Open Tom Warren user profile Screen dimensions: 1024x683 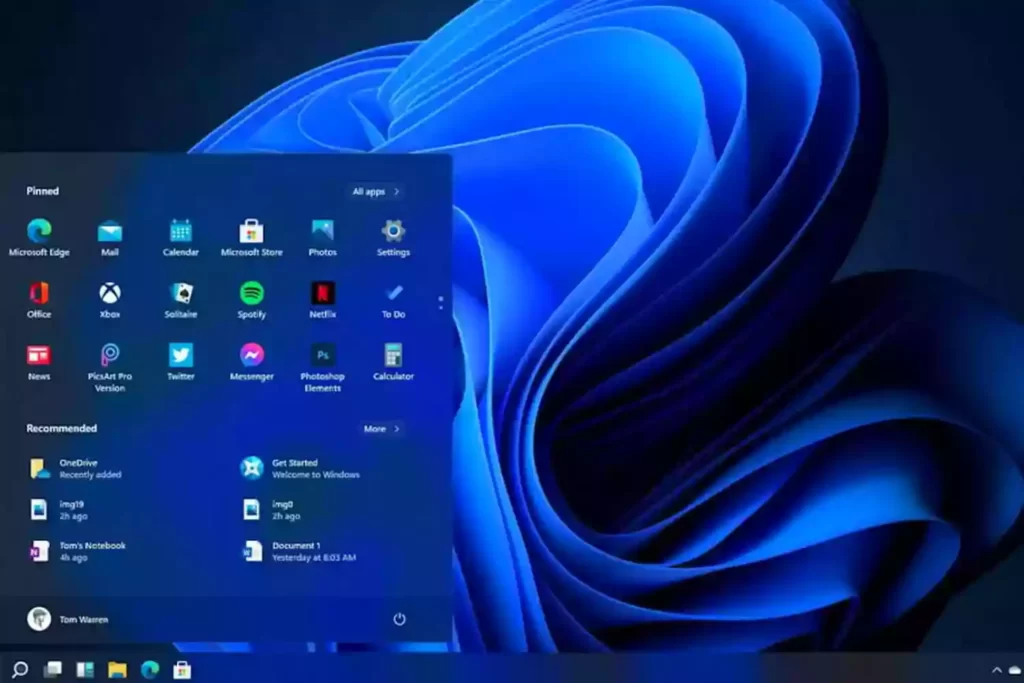[x=68, y=618]
